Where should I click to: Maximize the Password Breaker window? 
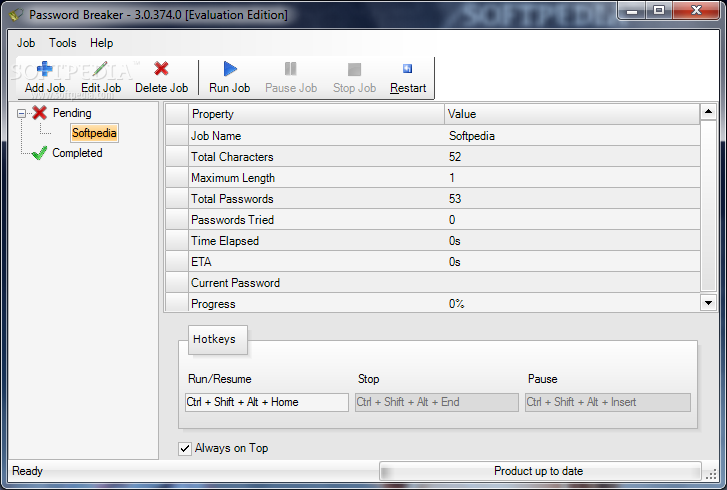(x=659, y=11)
